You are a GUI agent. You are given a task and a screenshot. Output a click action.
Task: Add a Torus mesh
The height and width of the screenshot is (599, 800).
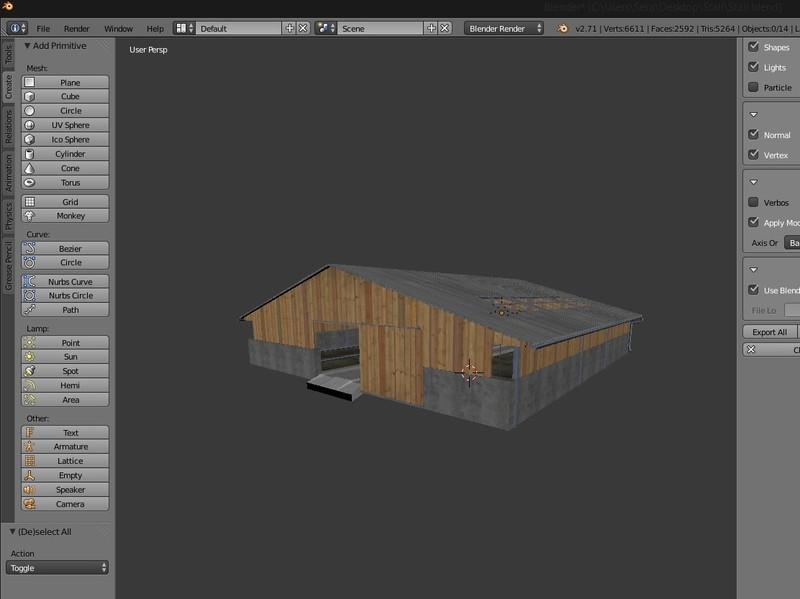click(x=65, y=183)
